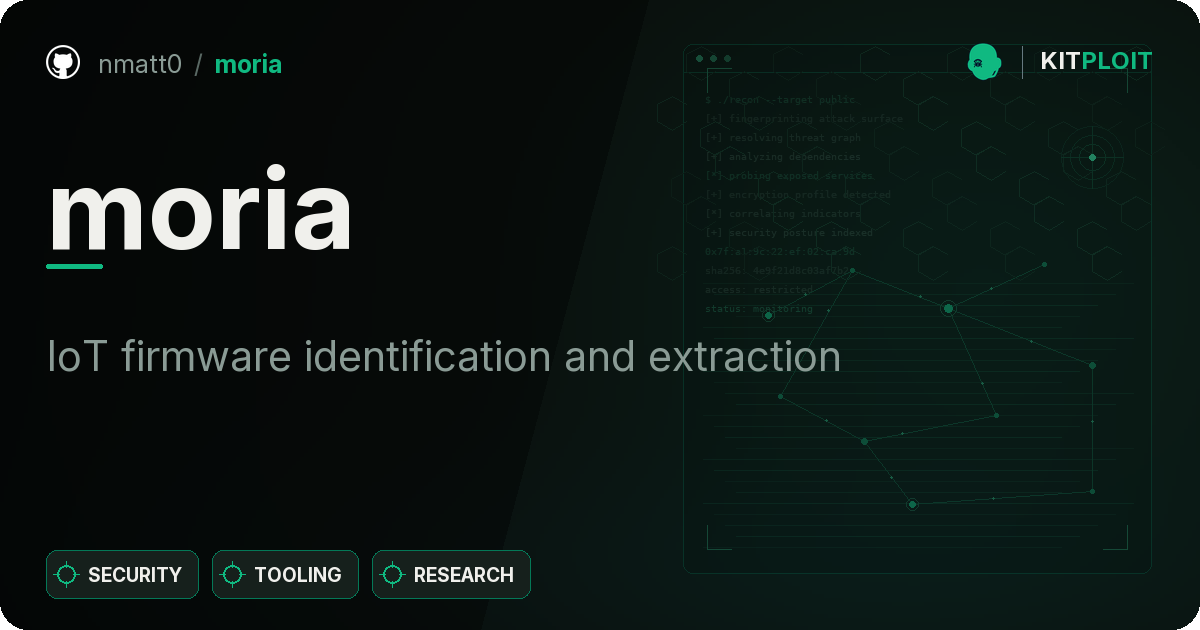Viewport: 1200px width, 630px height.
Task: Click the KitPloit mascot logo icon
Action: tap(985, 62)
